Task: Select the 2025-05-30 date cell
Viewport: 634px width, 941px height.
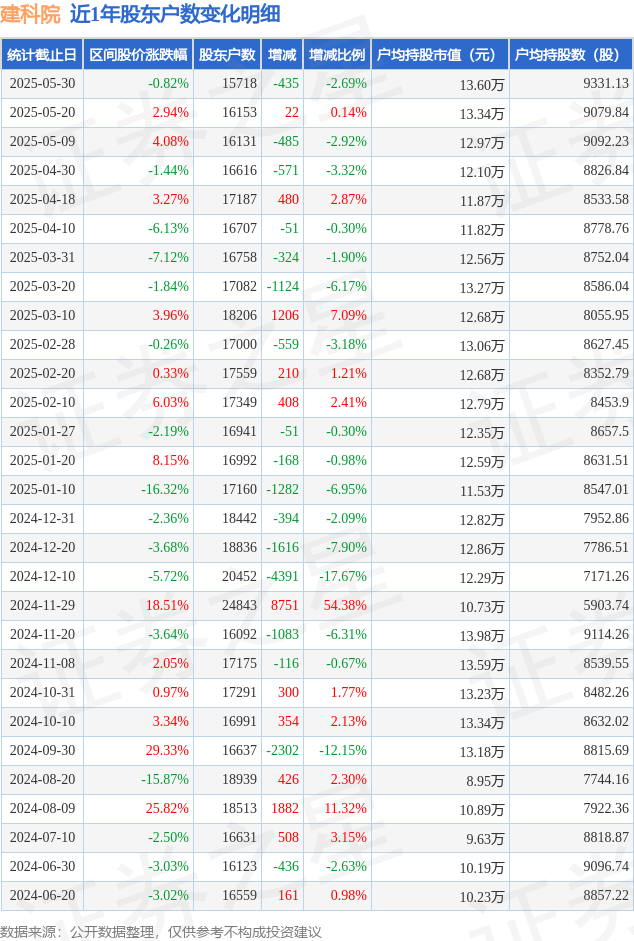Action: (43, 83)
